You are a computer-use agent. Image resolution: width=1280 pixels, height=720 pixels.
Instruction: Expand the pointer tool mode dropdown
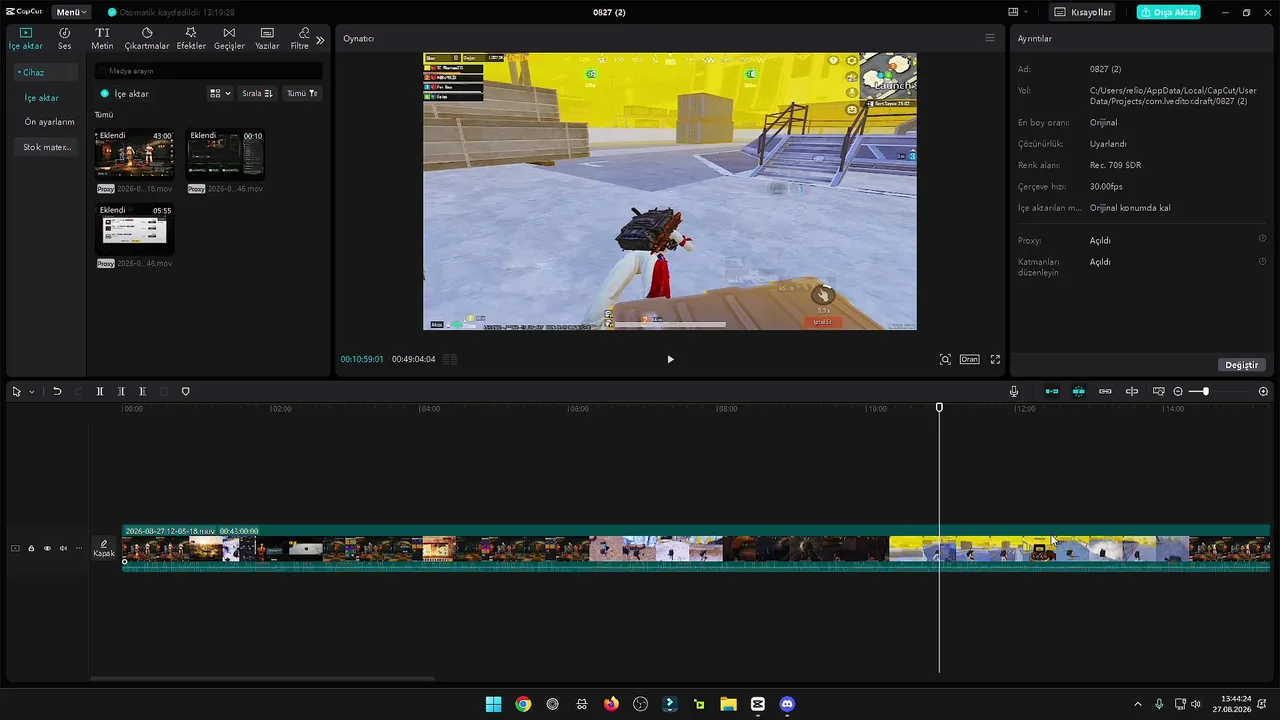pyautogui.click(x=32, y=392)
